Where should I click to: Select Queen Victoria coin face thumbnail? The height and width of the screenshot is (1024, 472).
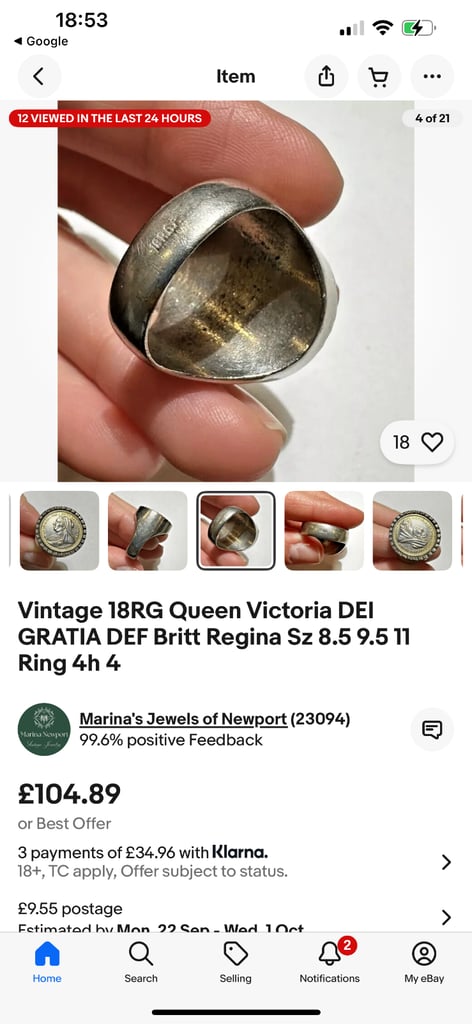[59, 531]
